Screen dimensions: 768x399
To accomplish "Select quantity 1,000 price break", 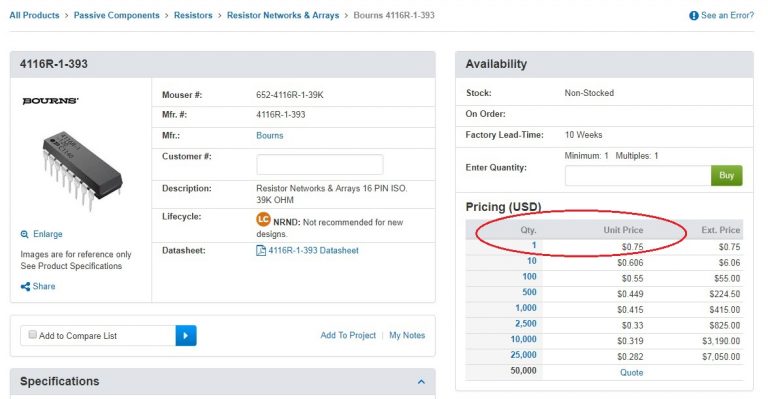I will (526, 308).
